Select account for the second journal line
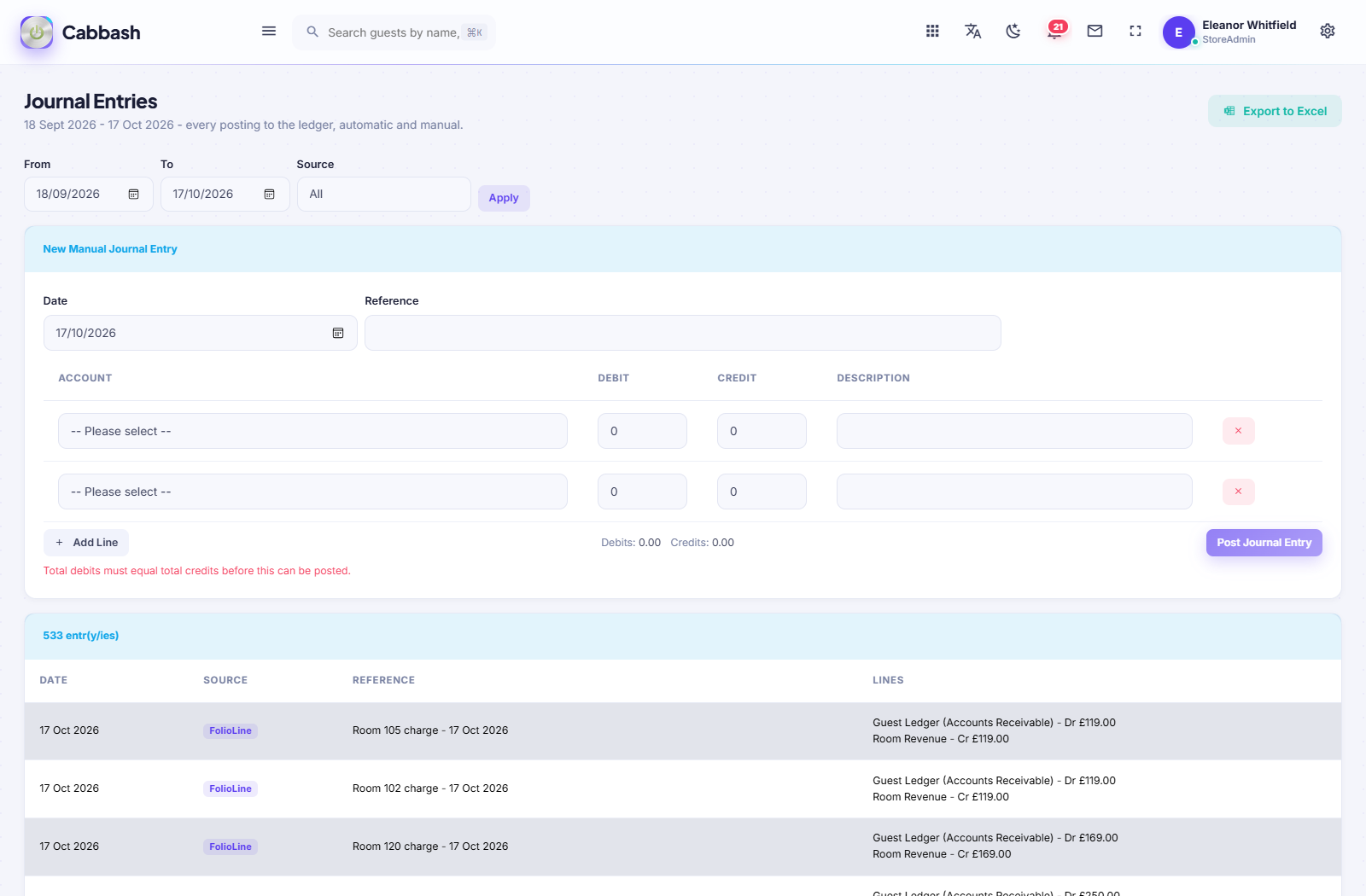The image size is (1366, 896). point(312,492)
